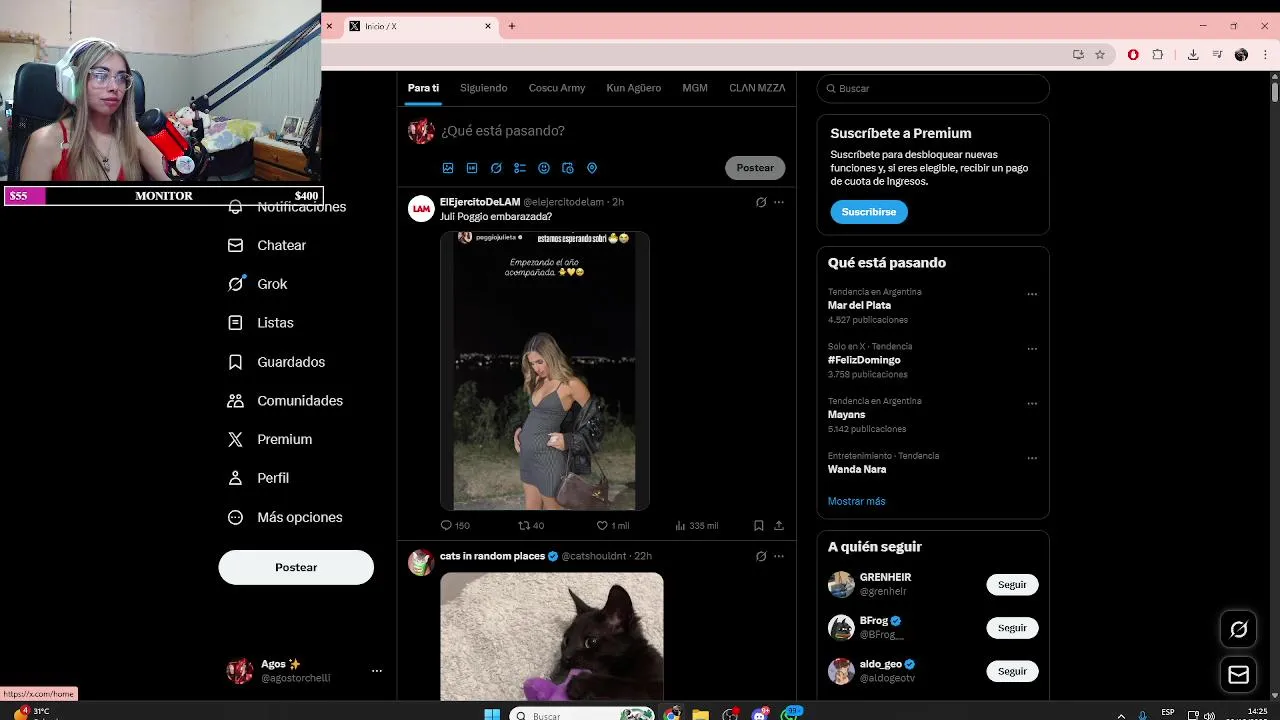Follow the BFrog account
Screen dimensions: 1280x720
click(x=1012, y=628)
